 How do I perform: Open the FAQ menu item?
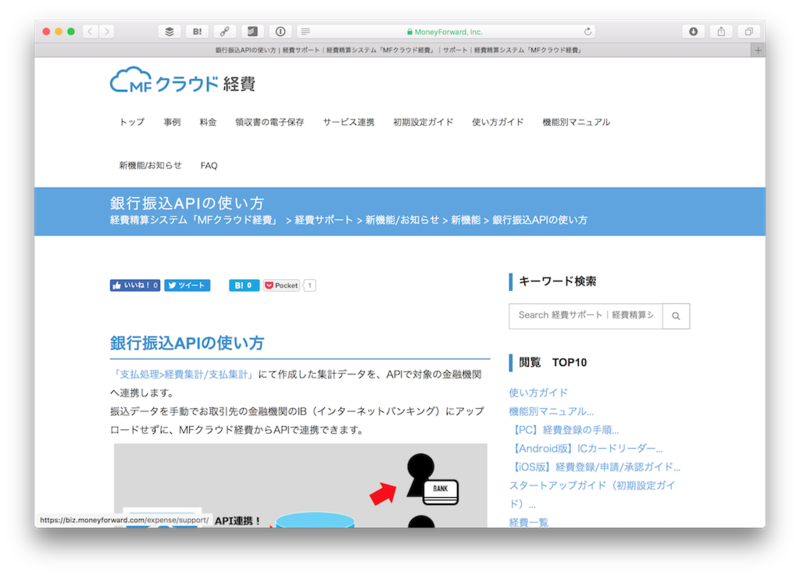pyautogui.click(x=209, y=165)
